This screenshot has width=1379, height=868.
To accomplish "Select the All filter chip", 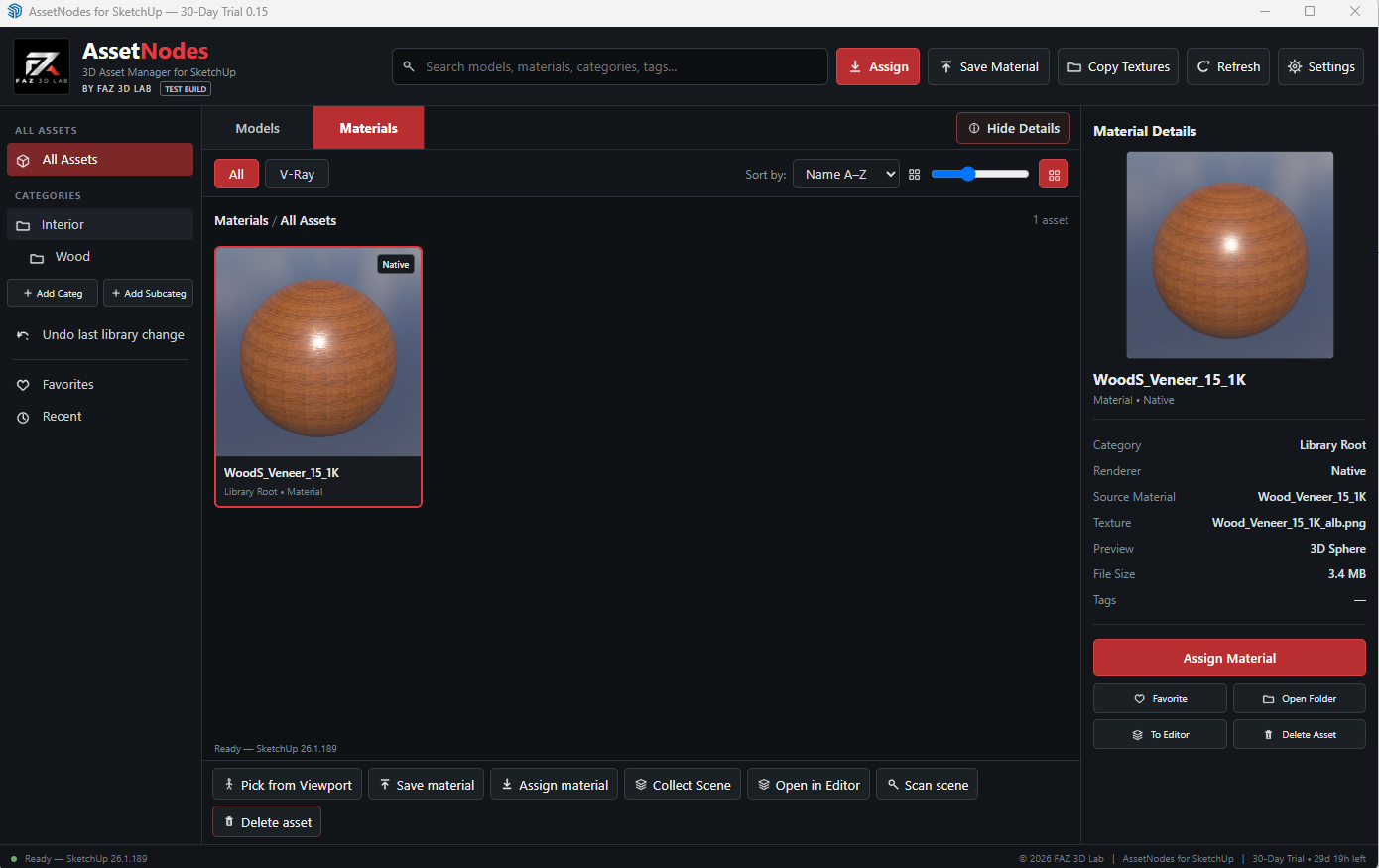I will [x=236, y=174].
